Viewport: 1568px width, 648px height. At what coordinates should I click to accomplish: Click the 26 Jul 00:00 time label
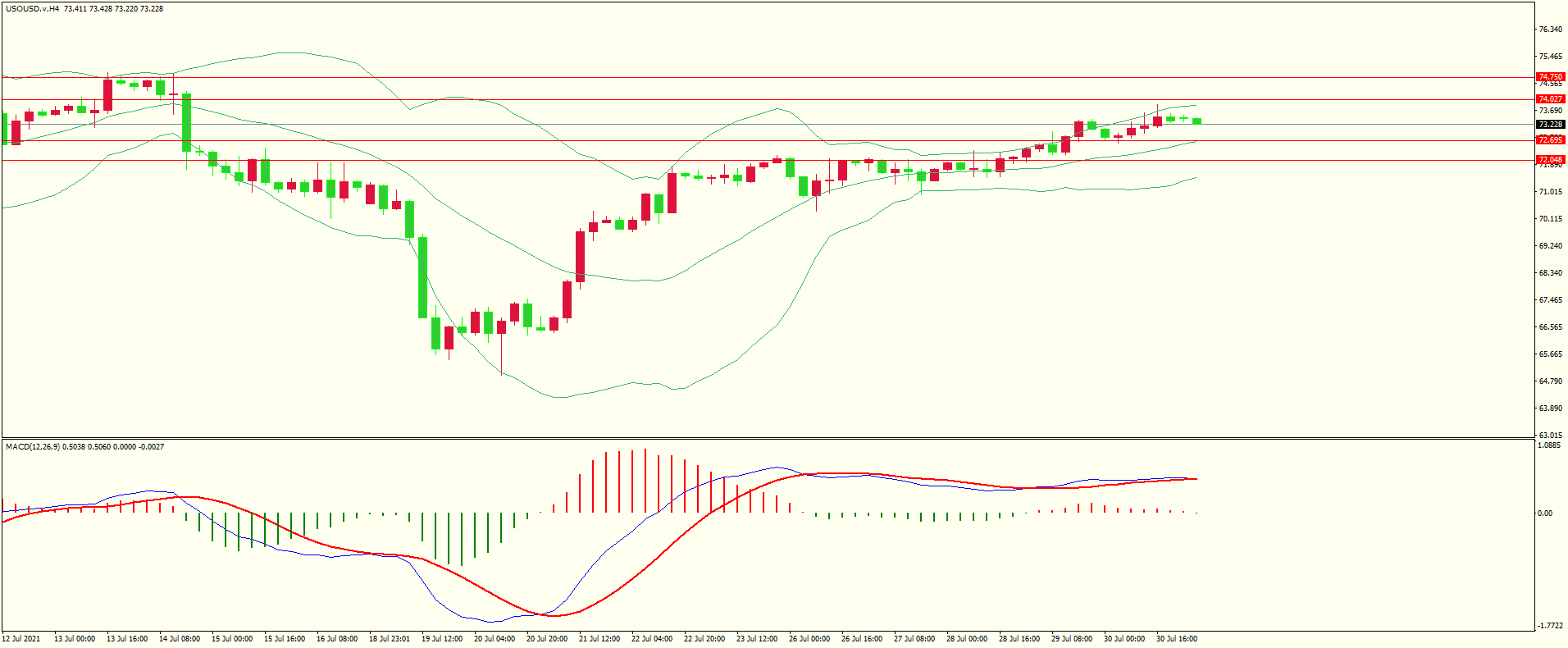click(x=809, y=639)
